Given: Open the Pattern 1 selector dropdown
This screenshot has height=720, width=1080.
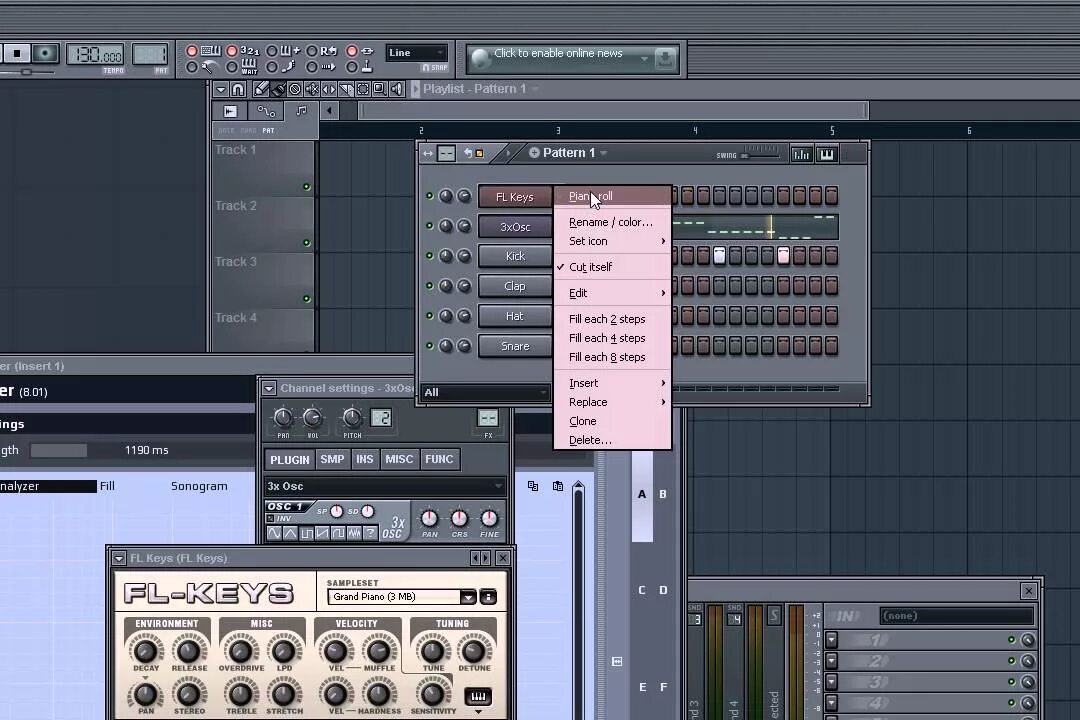Looking at the screenshot, I should 604,153.
